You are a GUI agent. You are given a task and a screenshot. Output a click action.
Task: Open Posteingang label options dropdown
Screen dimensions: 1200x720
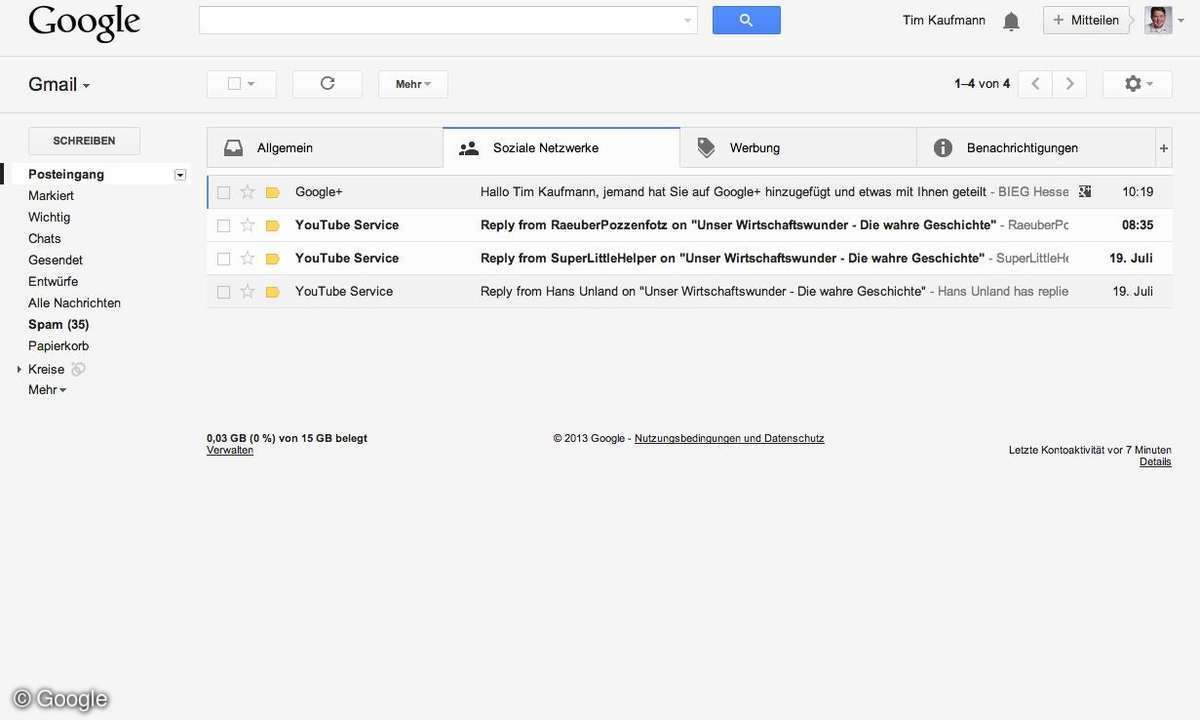pyautogui.click(x=180, y=175)
